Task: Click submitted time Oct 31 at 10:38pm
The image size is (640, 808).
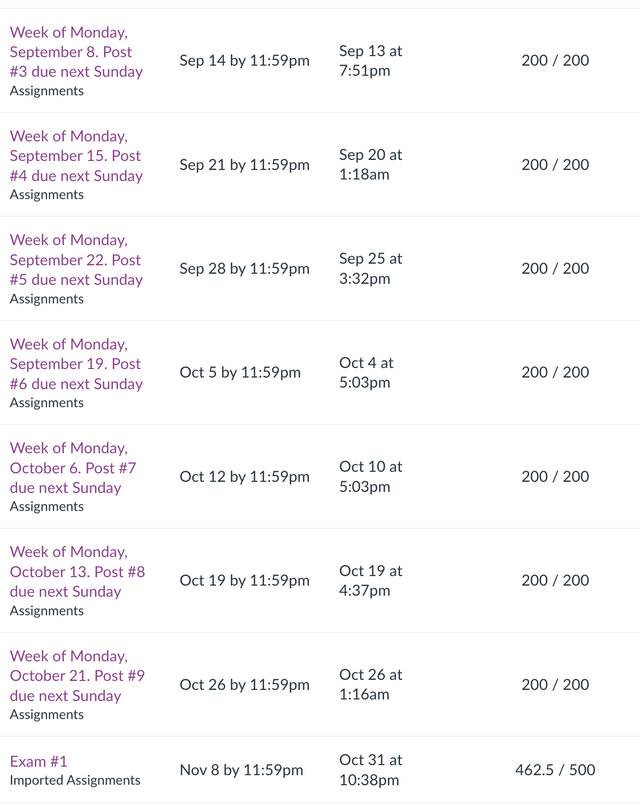Action: [370, 770]
